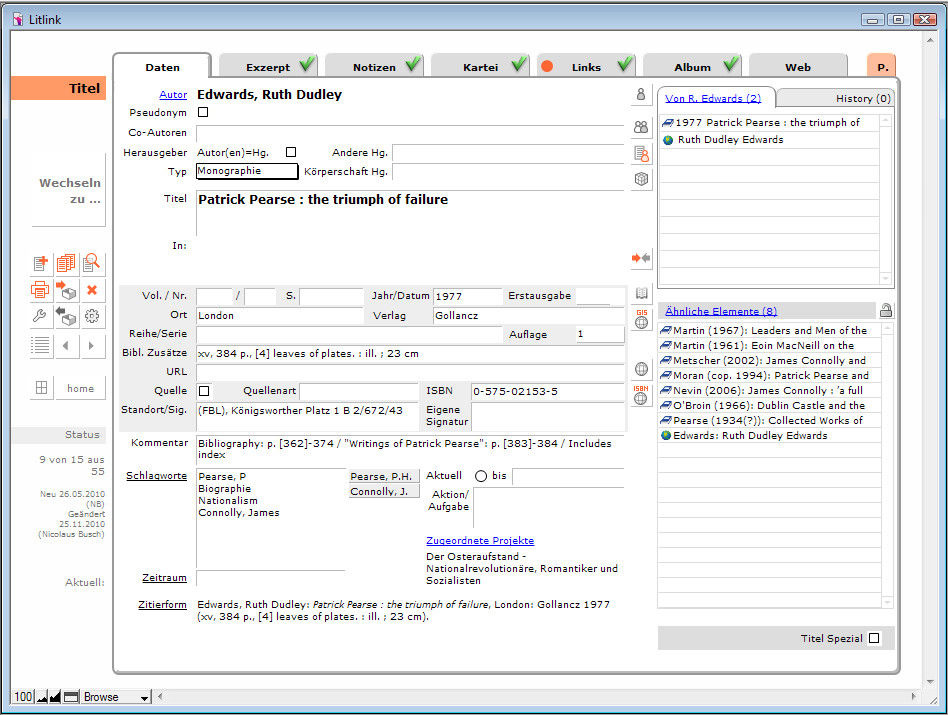Switch to the Notizen tab
The image size is (948, 715).
click(374, 66)
